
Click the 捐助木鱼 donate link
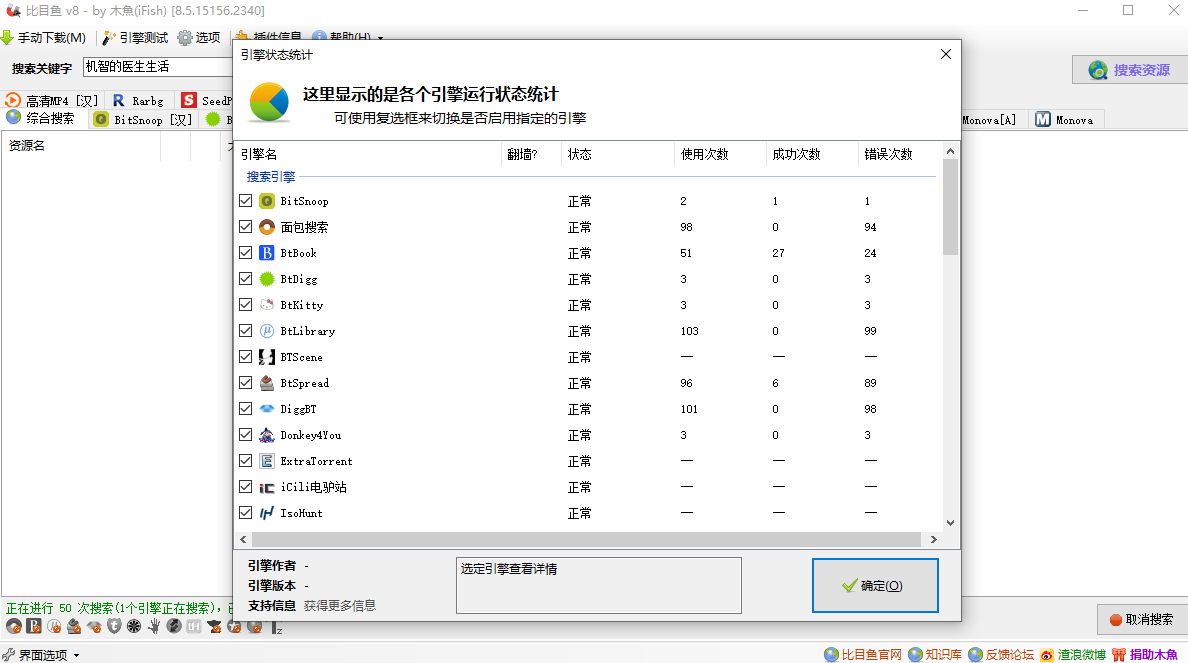(1145, 655)
